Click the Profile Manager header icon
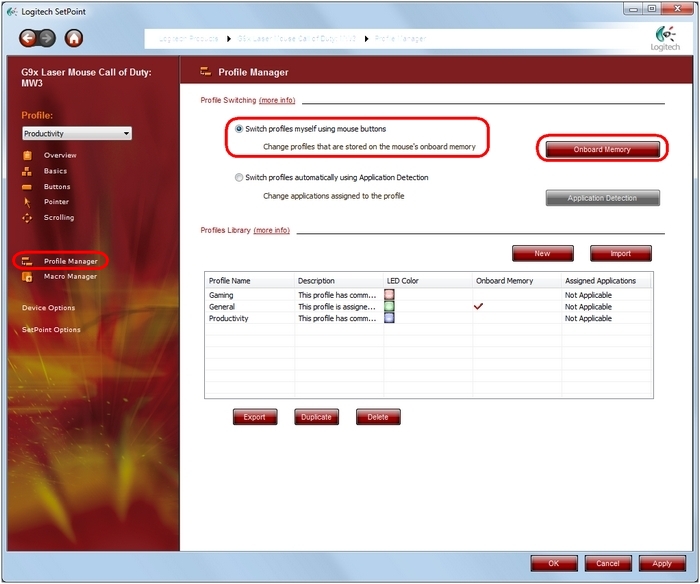 point(206,71)
